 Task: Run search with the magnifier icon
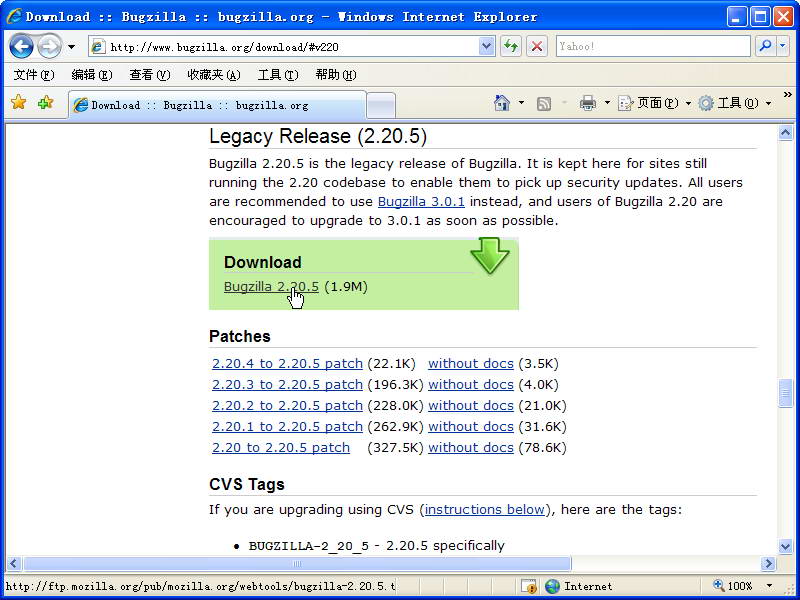click(765, 46)
